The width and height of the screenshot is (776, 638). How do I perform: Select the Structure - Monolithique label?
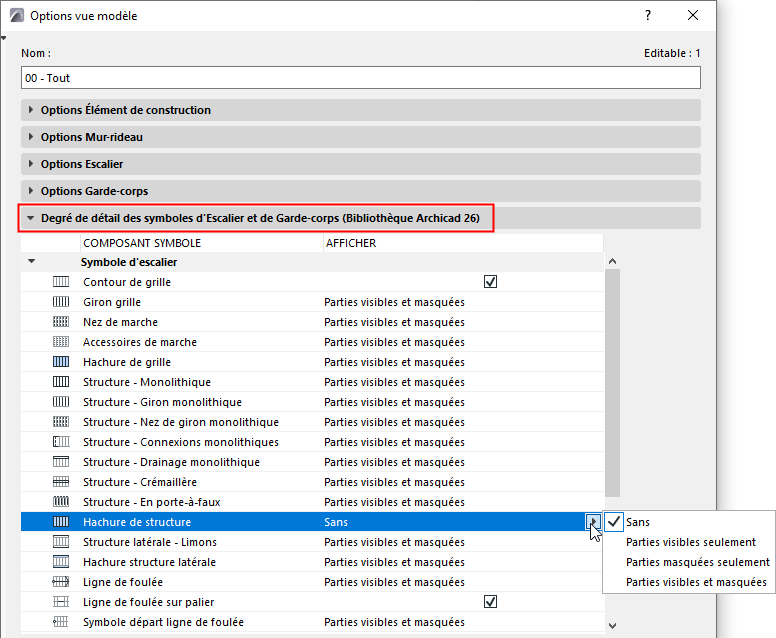point(146,382)
